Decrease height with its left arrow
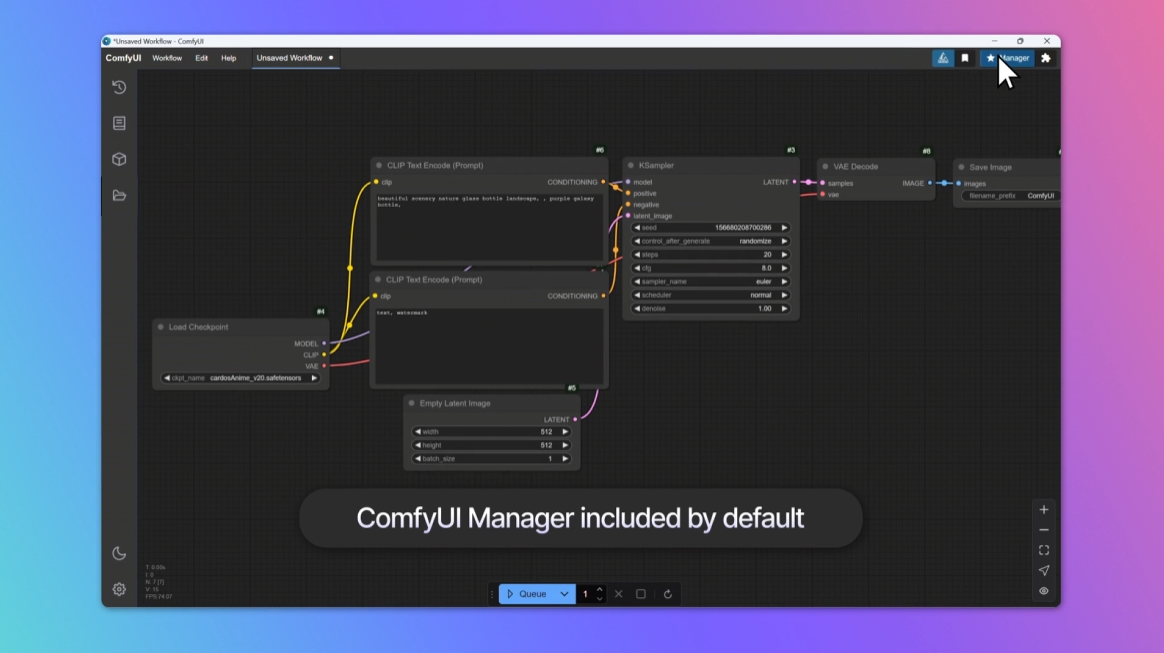 coord(418,445)
